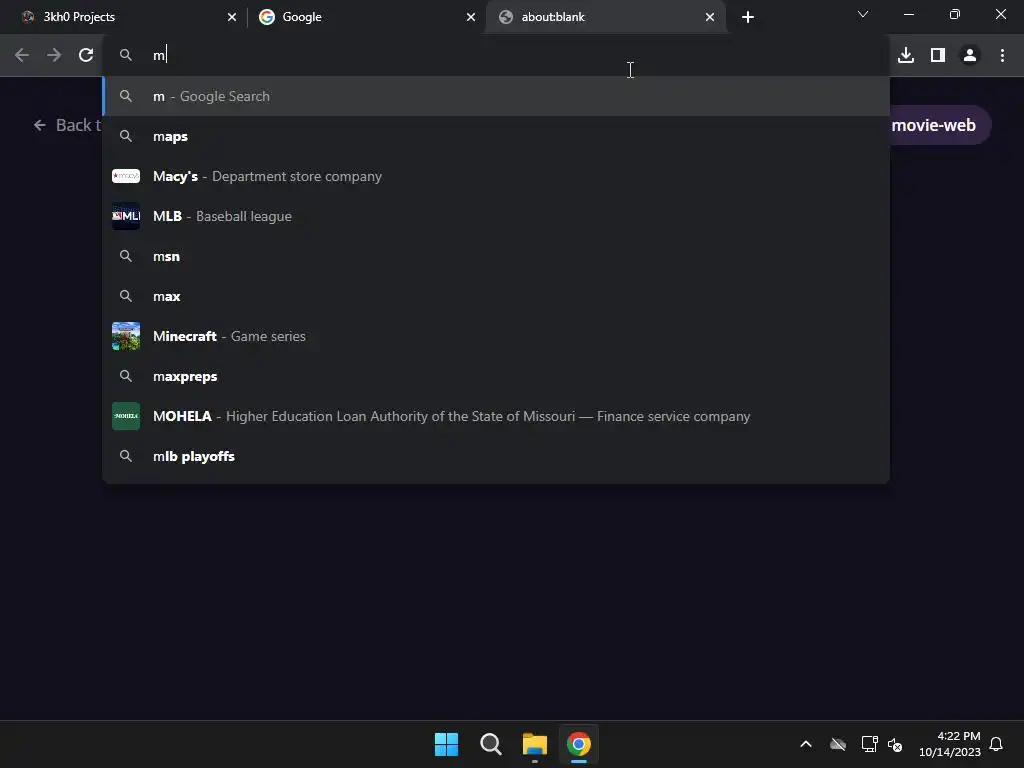This screenshot has width=1024, height=768.
Task: Open the network display tray icon
Action: click(869, 744)
